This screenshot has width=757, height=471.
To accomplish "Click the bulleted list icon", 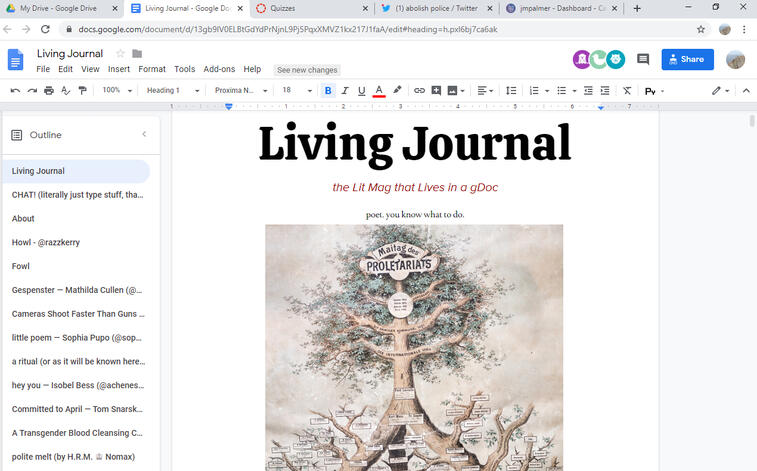I will pyautogui.click(x=561, y=90).
